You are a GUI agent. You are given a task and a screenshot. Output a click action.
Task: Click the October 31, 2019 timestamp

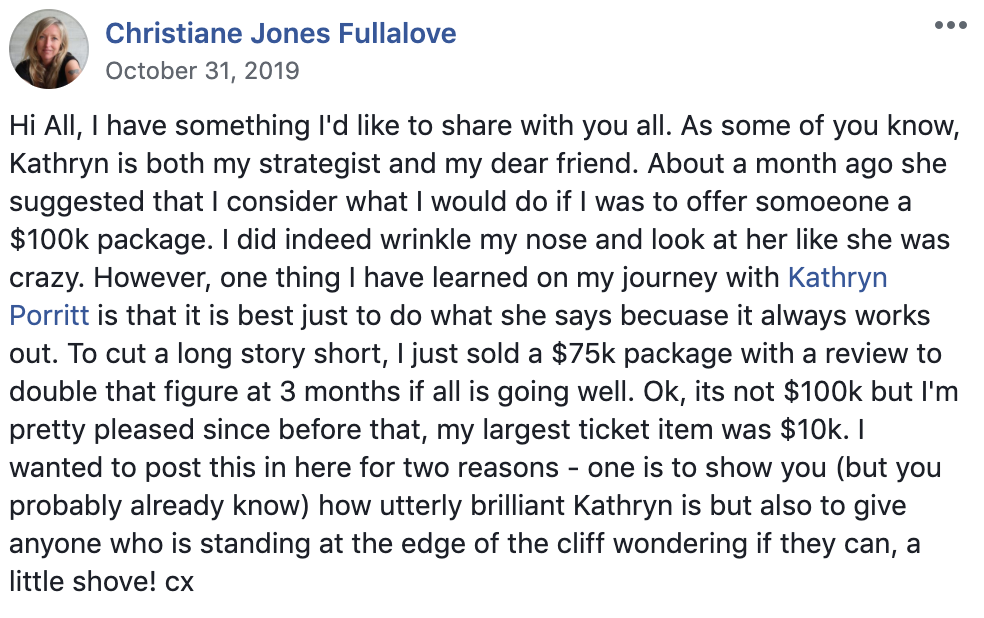202,71
